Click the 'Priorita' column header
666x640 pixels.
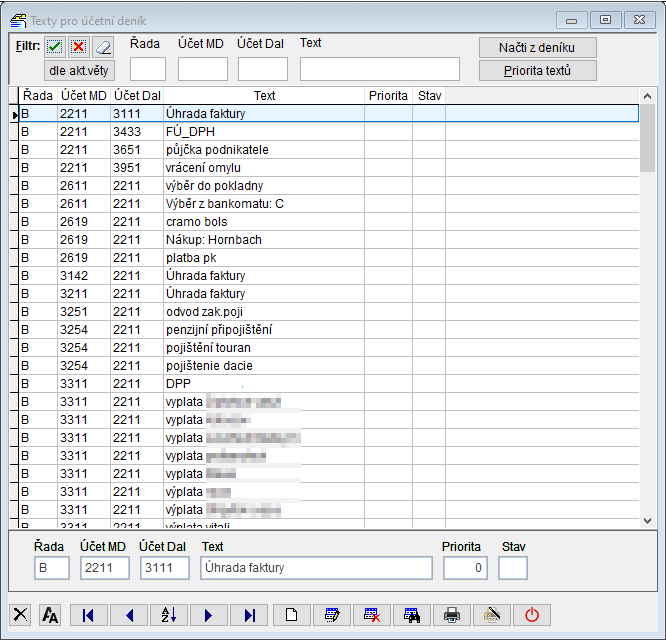coord(388,96)
